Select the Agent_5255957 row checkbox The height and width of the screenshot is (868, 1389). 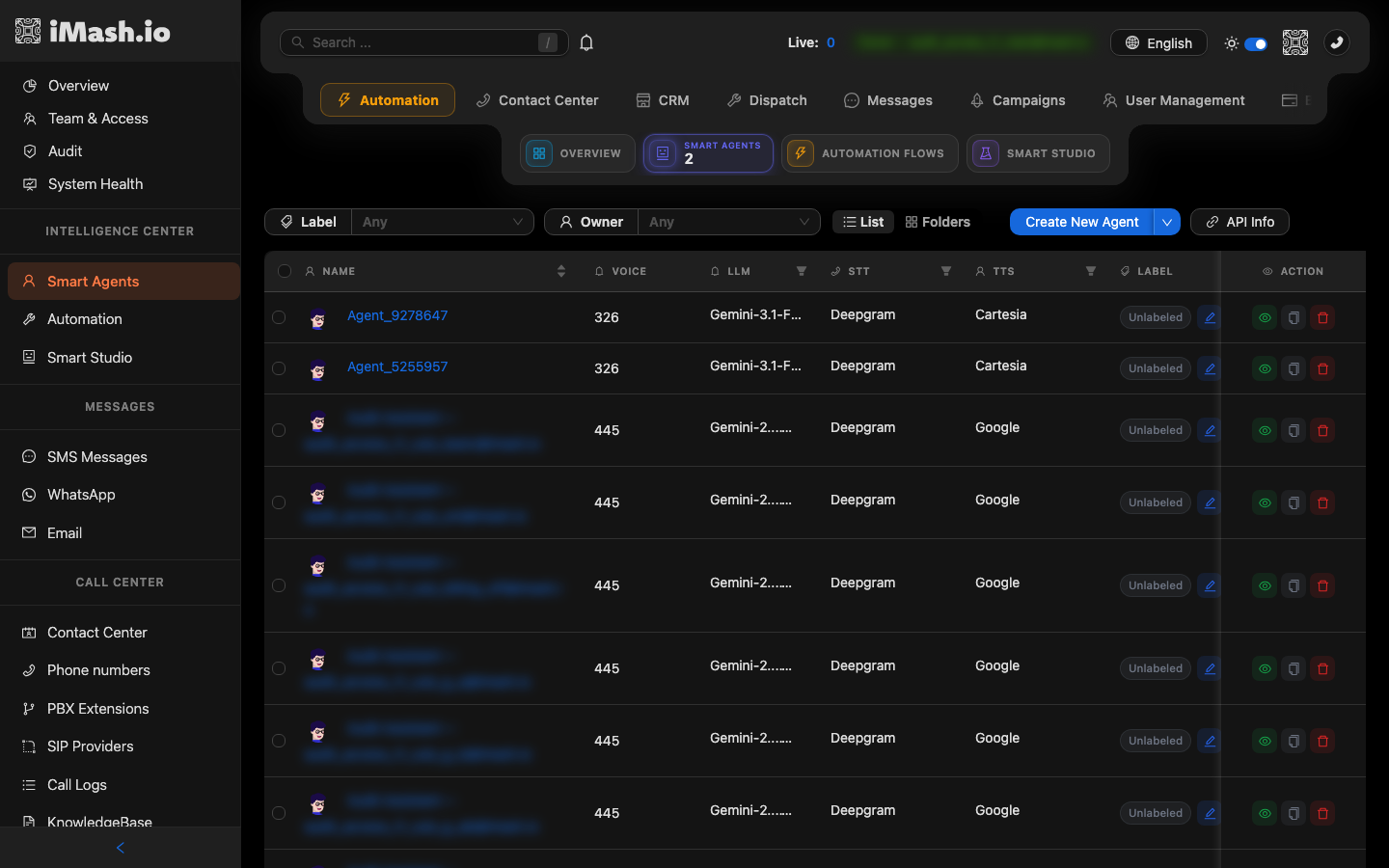(x=279, y=368)
